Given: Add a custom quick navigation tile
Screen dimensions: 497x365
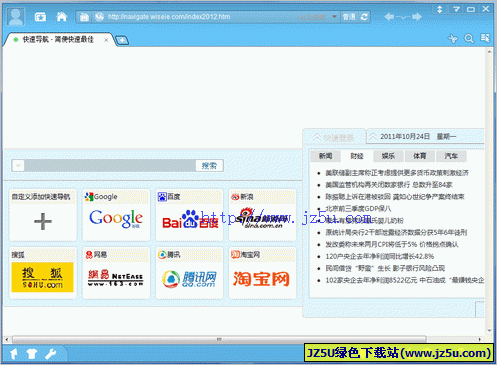Looking at the screenshot, I should (43, 215).
